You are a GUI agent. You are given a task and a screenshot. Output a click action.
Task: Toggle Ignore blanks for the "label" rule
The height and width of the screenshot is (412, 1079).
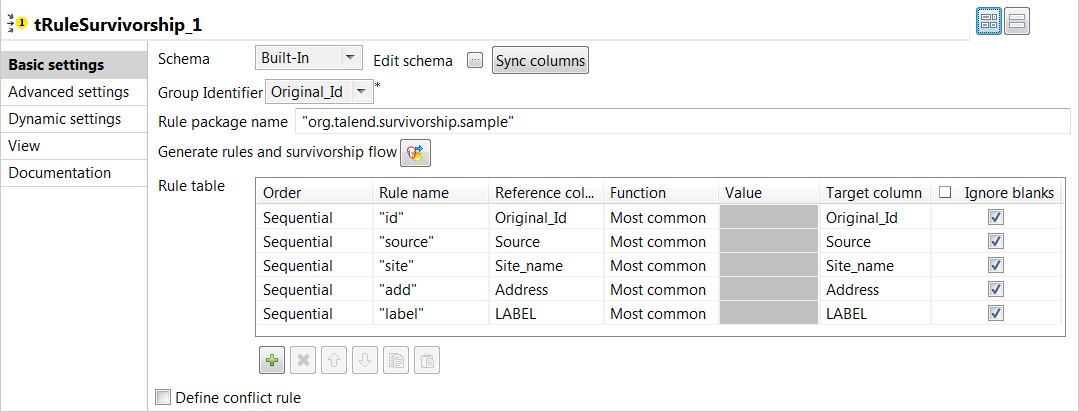point(995,313)
